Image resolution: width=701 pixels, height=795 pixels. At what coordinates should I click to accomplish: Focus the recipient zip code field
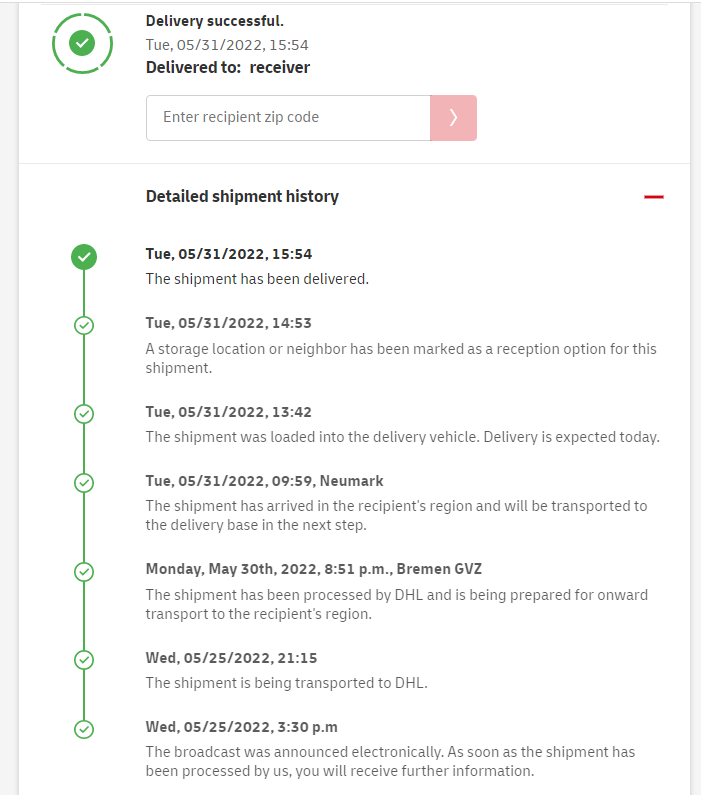click(x=288, y=118)
